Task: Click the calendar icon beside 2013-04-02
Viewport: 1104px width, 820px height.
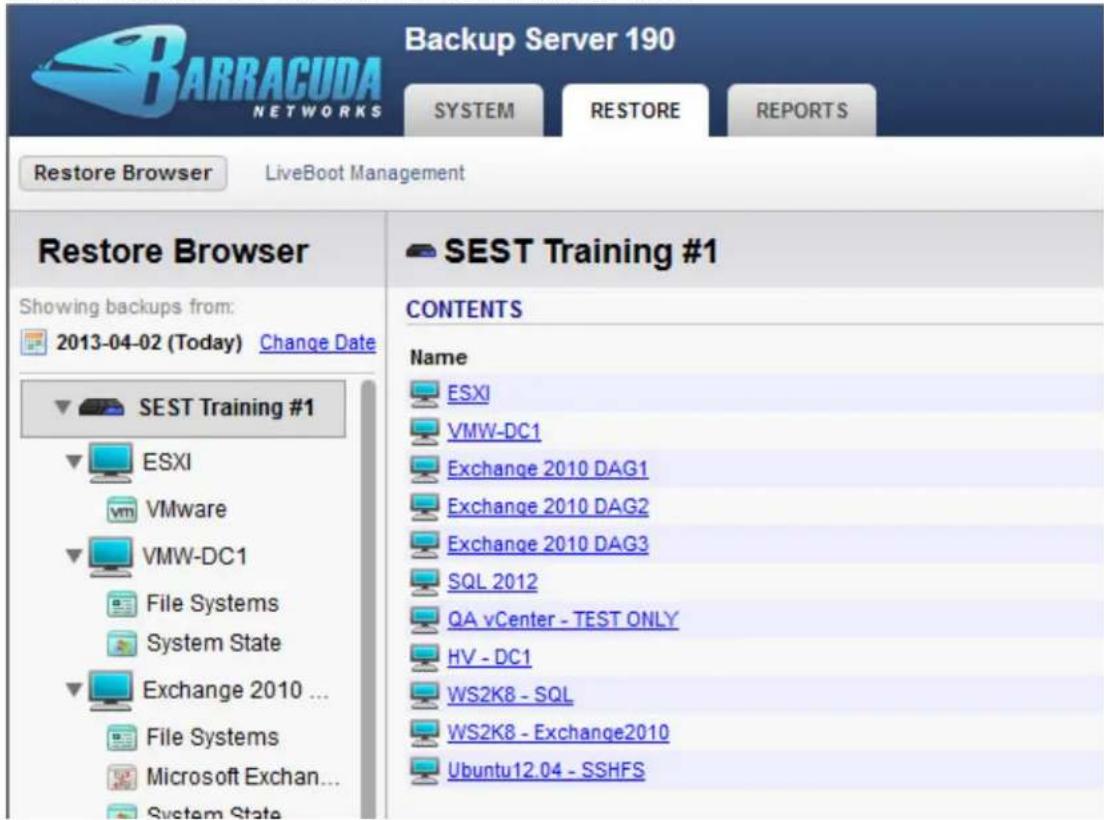Action: click(x=33, y=343)
